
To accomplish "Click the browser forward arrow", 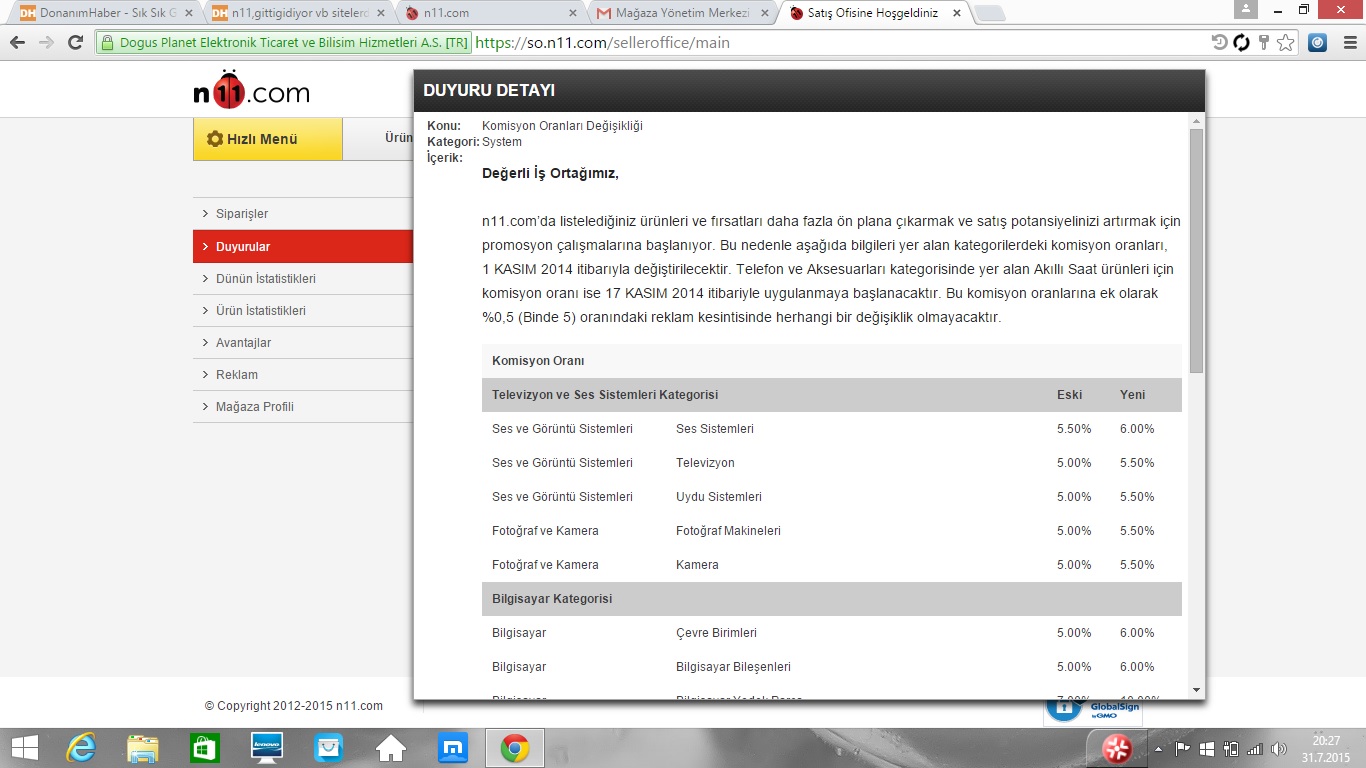I will [46, 43].
